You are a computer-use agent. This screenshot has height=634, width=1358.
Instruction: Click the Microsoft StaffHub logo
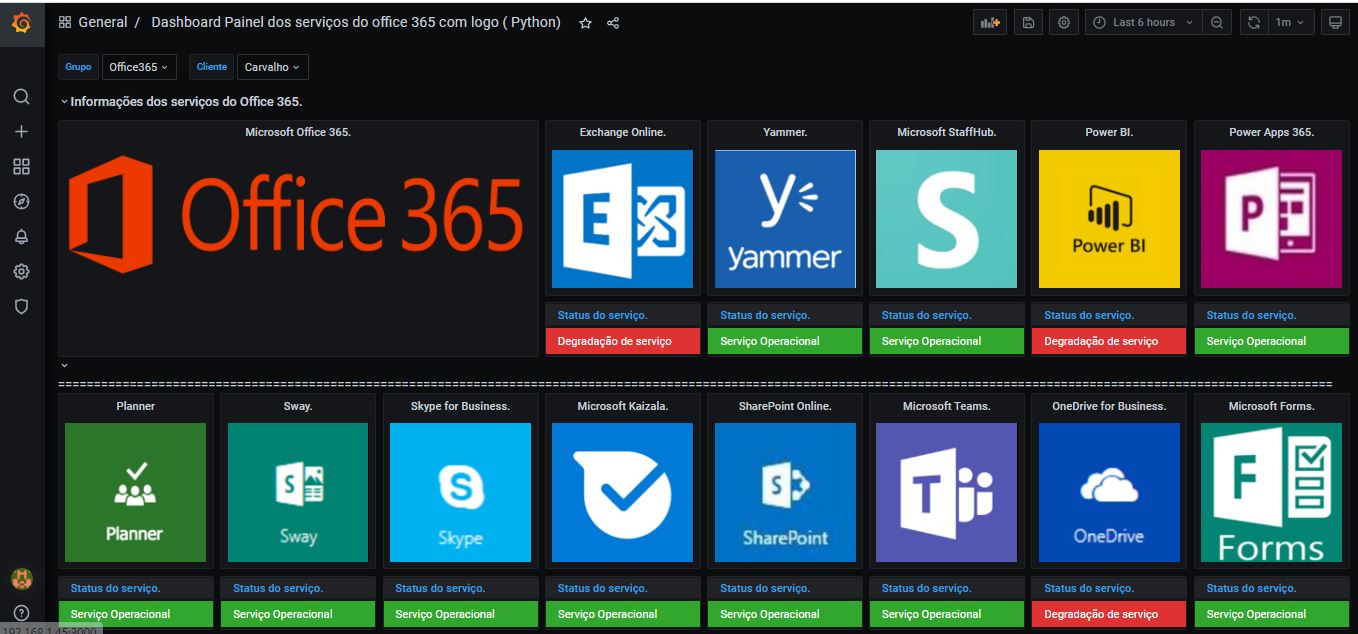coord(946,219)
